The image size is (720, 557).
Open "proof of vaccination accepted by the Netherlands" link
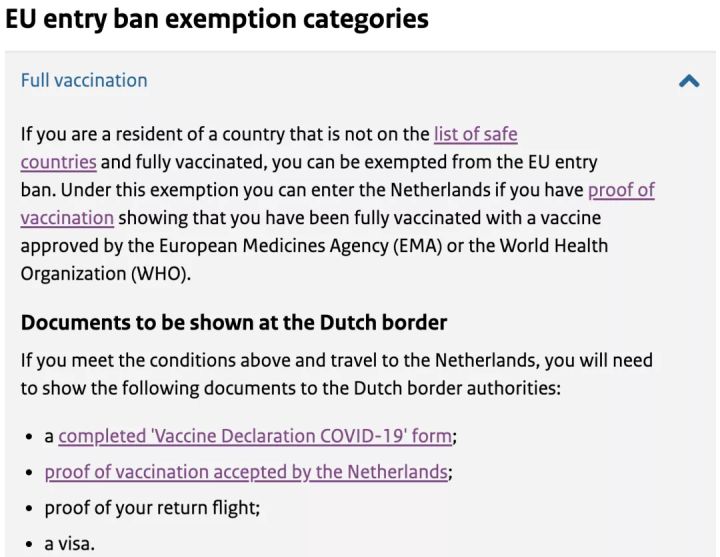(246, 472)
